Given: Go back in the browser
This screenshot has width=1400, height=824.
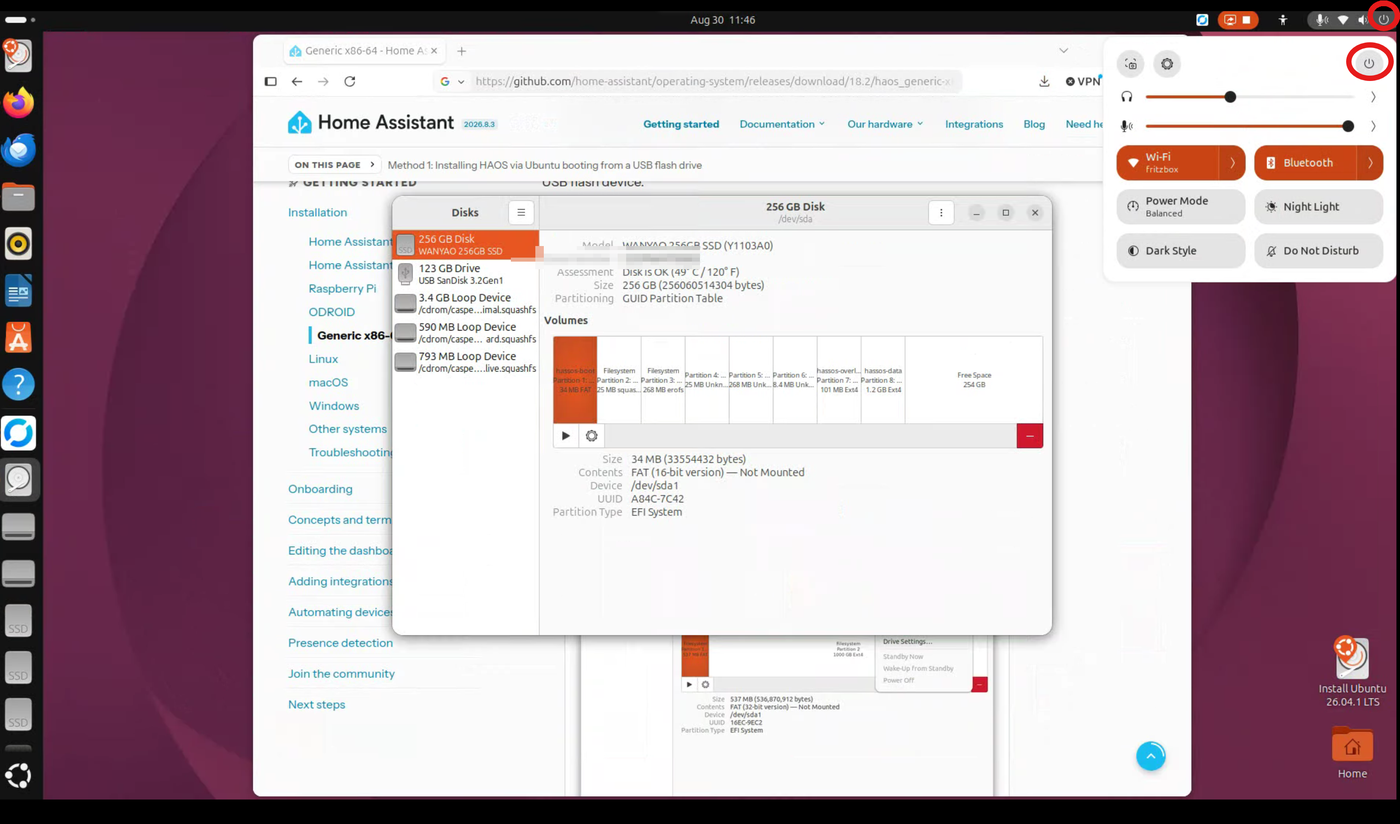Looking at the screenshot, I should (x=297, y=82).
